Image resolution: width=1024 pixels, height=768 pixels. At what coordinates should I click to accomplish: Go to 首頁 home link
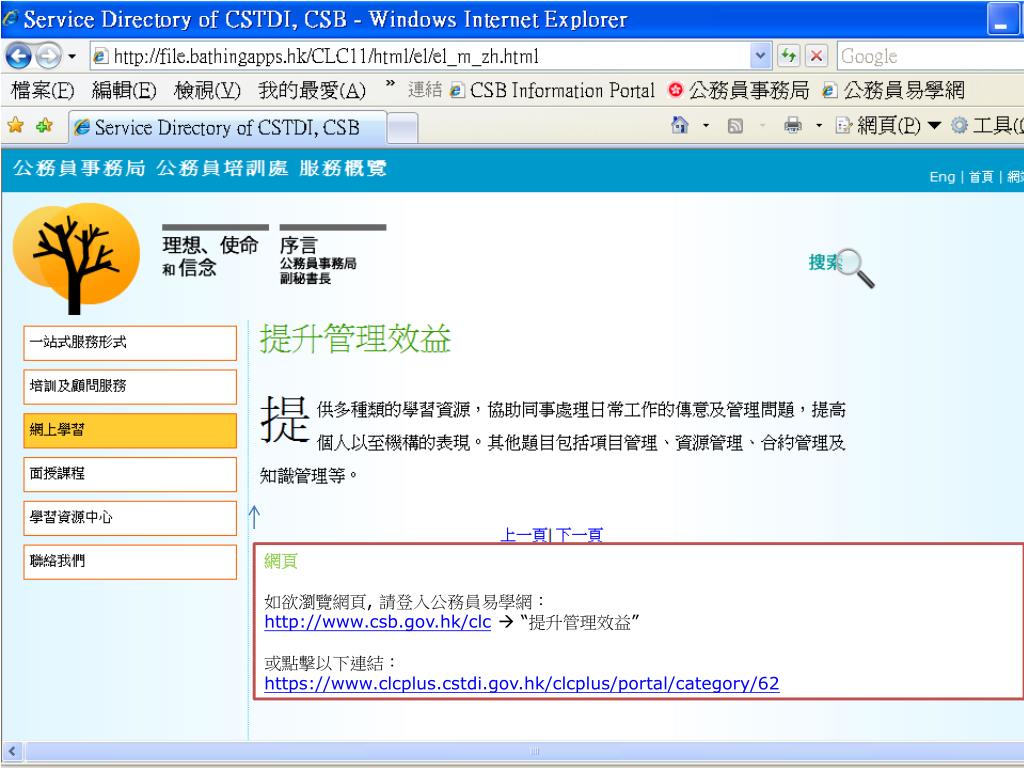click(981, 176)
